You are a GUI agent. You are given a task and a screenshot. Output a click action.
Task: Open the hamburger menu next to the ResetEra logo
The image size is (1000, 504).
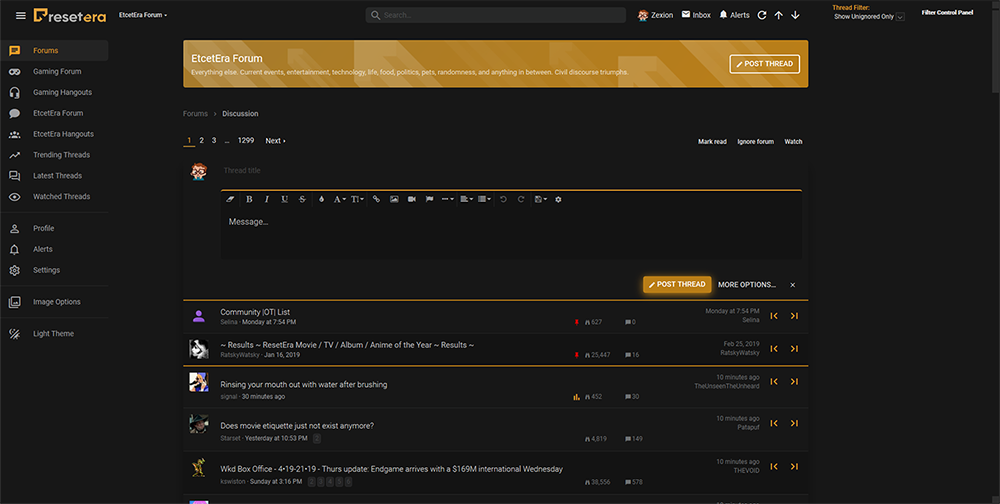coord(20,15)
